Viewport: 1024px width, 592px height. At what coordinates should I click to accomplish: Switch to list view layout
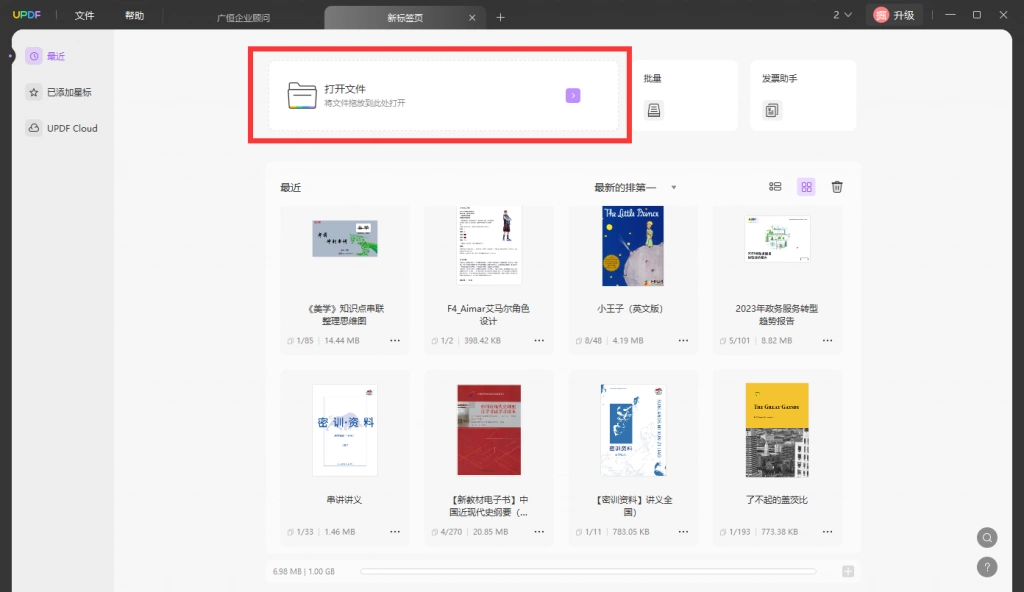pos(775,187)
